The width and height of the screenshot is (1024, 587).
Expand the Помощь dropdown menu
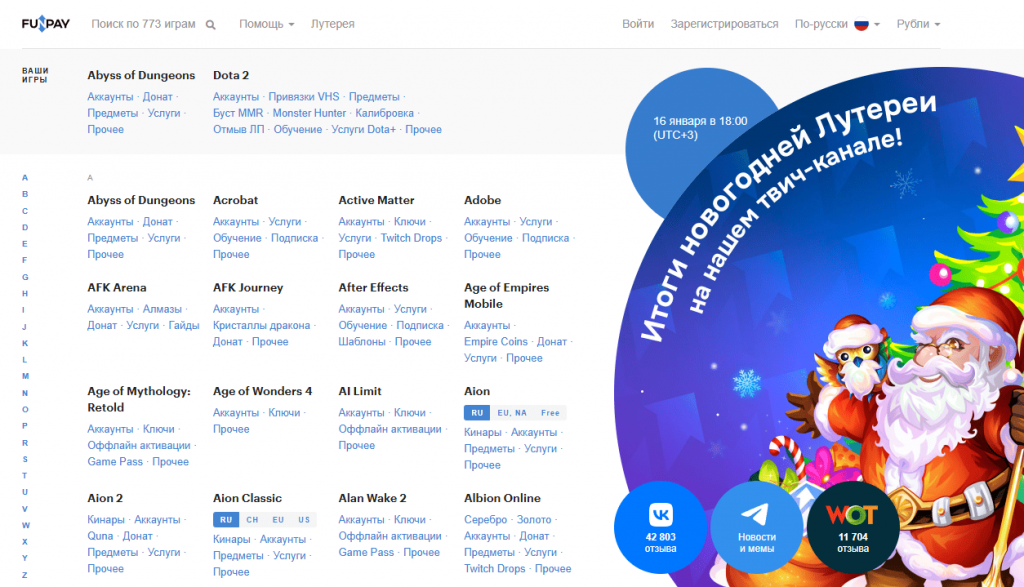tap(266, 24)
